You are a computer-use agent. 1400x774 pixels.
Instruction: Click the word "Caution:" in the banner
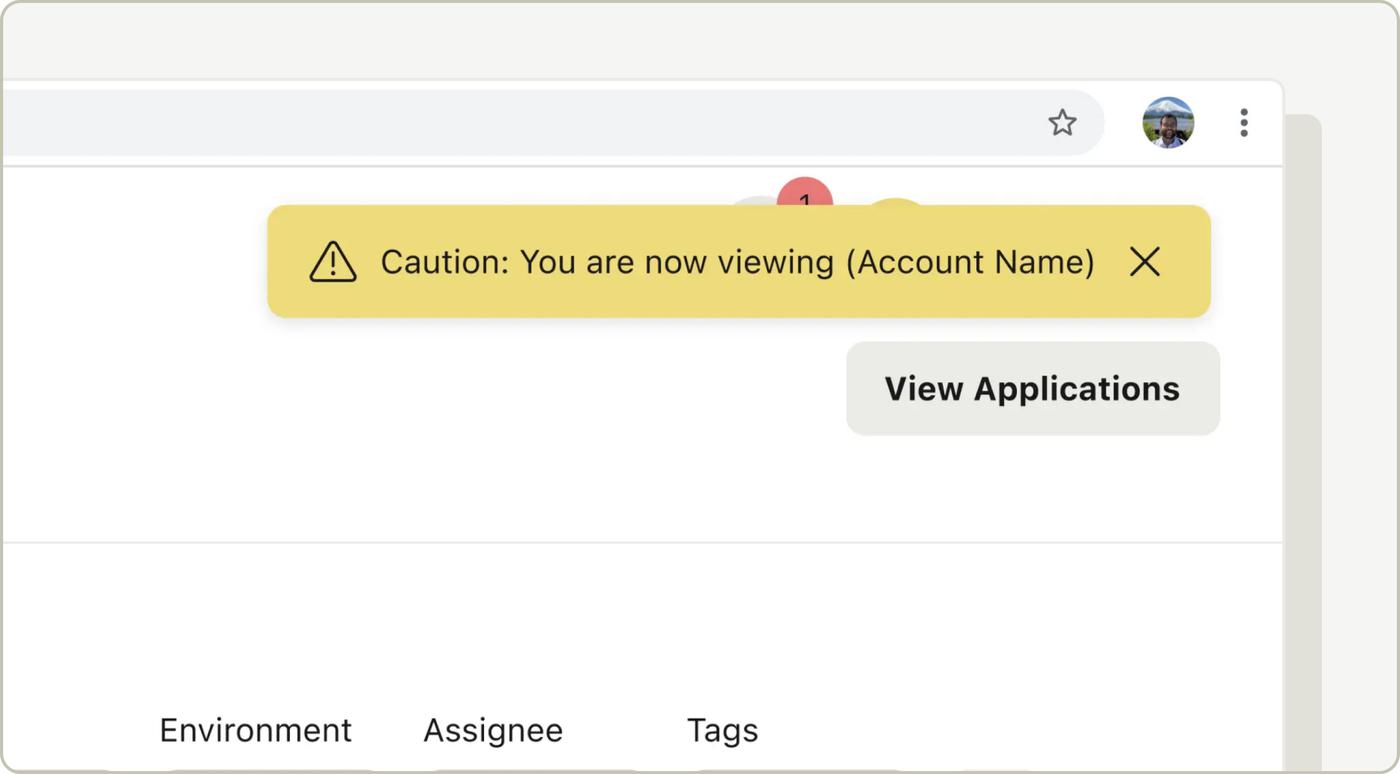pyautogui.click(x=445, y=262)
